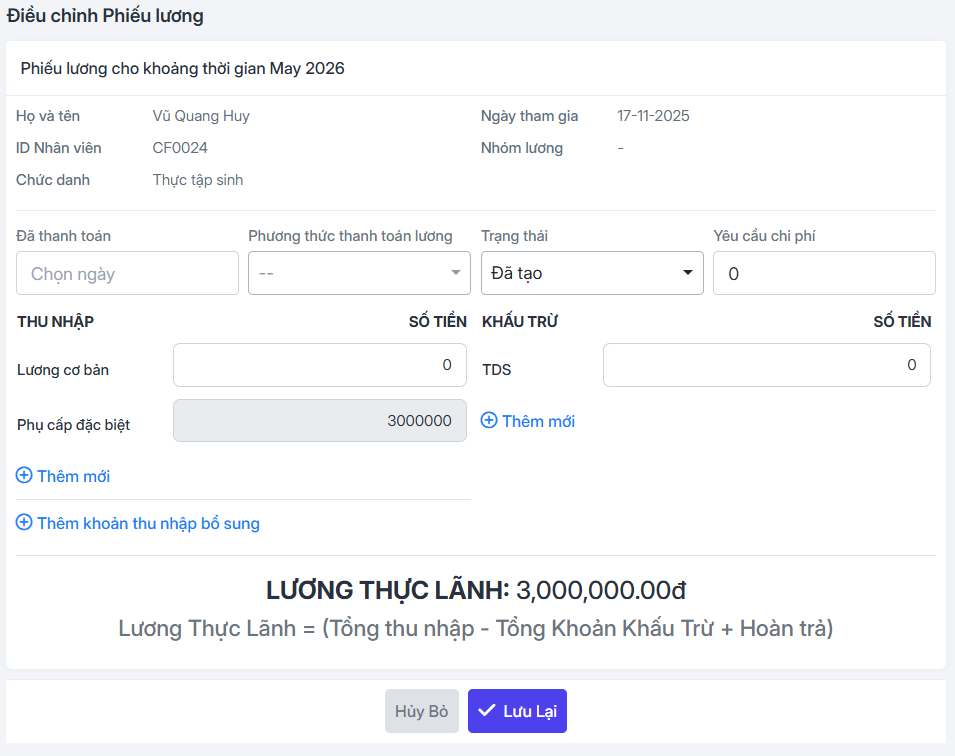Click the Lương cơ bản amount field
Viewport: 955px width, 756px height.
tap(320, 365)
